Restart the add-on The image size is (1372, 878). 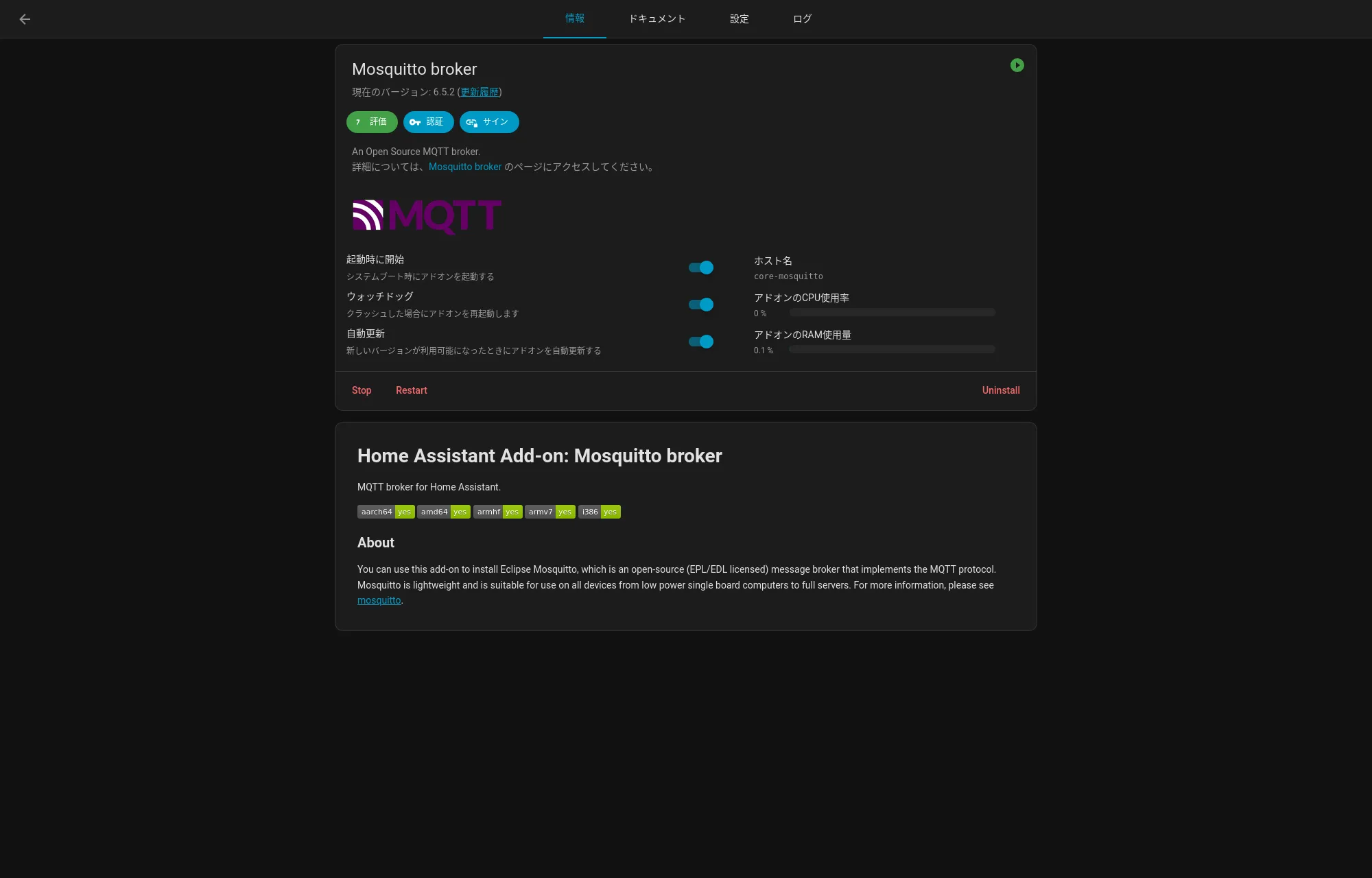tap(411, 390)
